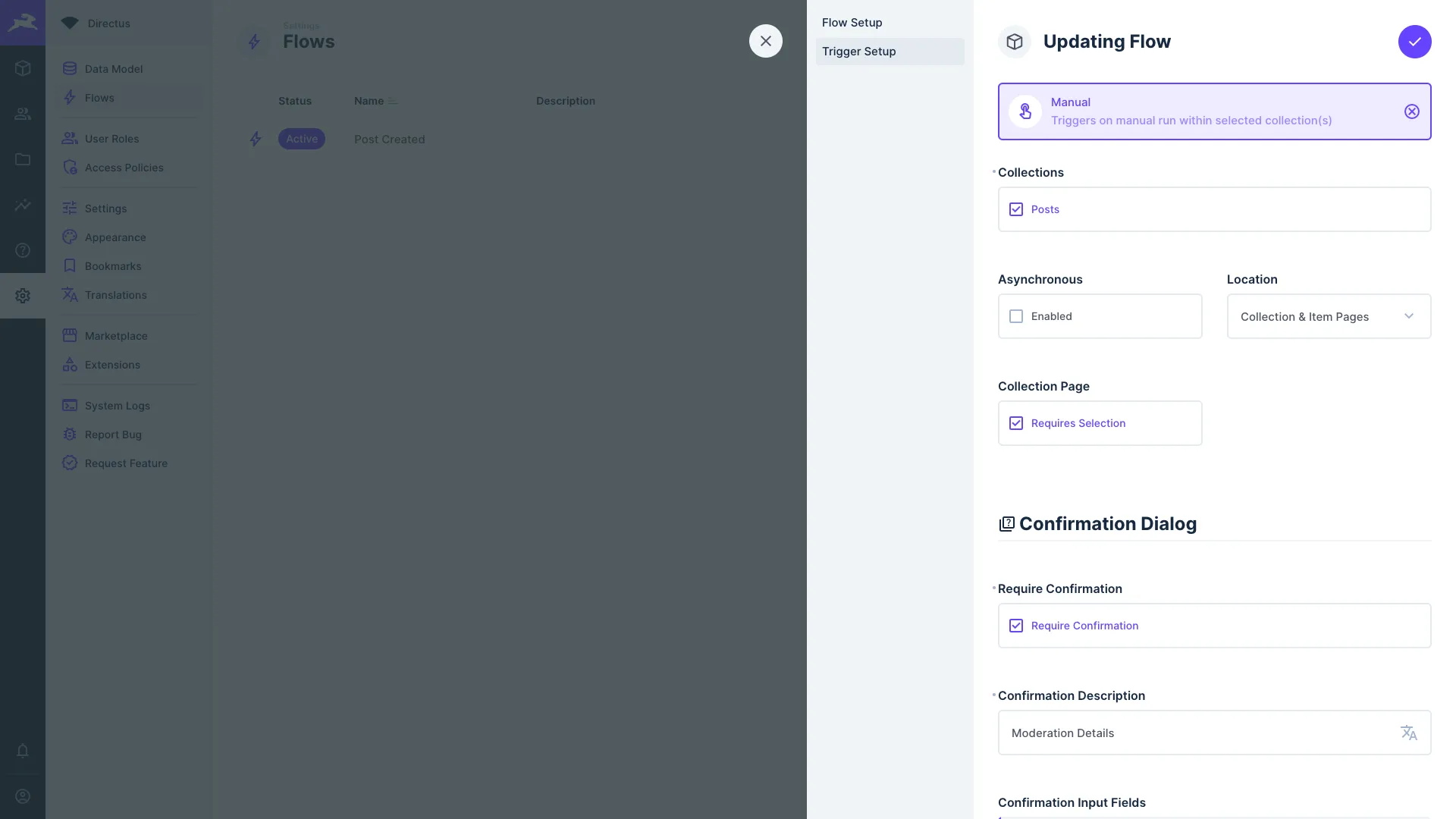This screenshot has height=819, width=1456.
Task: Switch to the Flow Setup tab
Action: [852, 23]
